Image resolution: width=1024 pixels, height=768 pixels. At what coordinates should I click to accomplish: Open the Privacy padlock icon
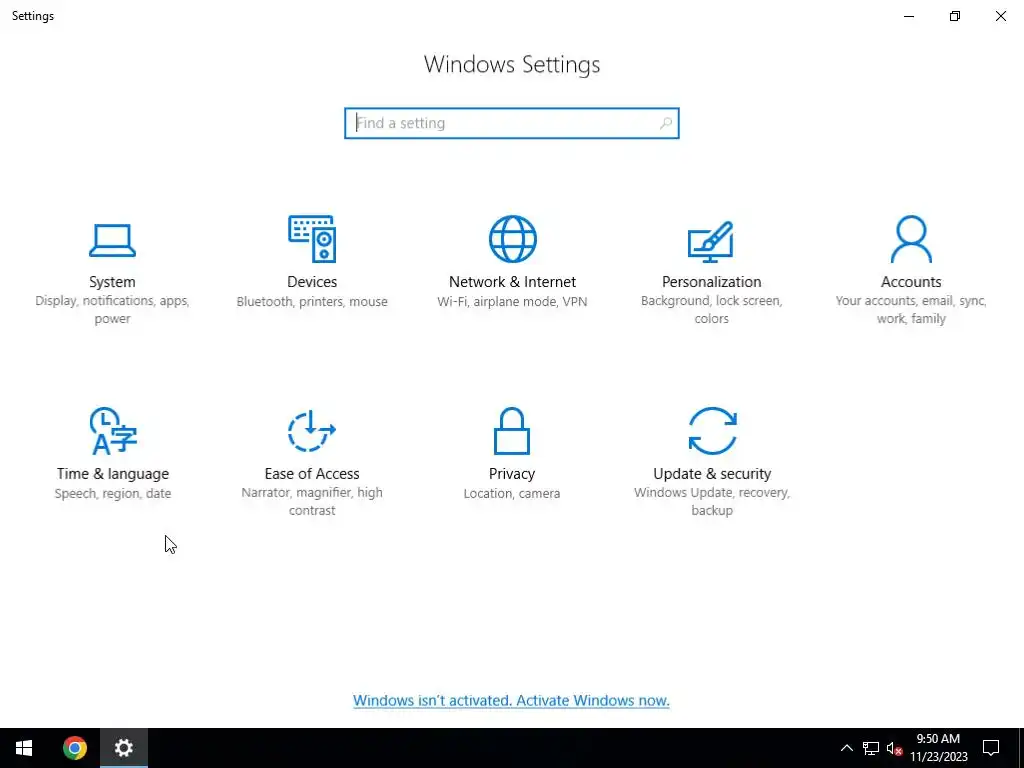[512, 431]
